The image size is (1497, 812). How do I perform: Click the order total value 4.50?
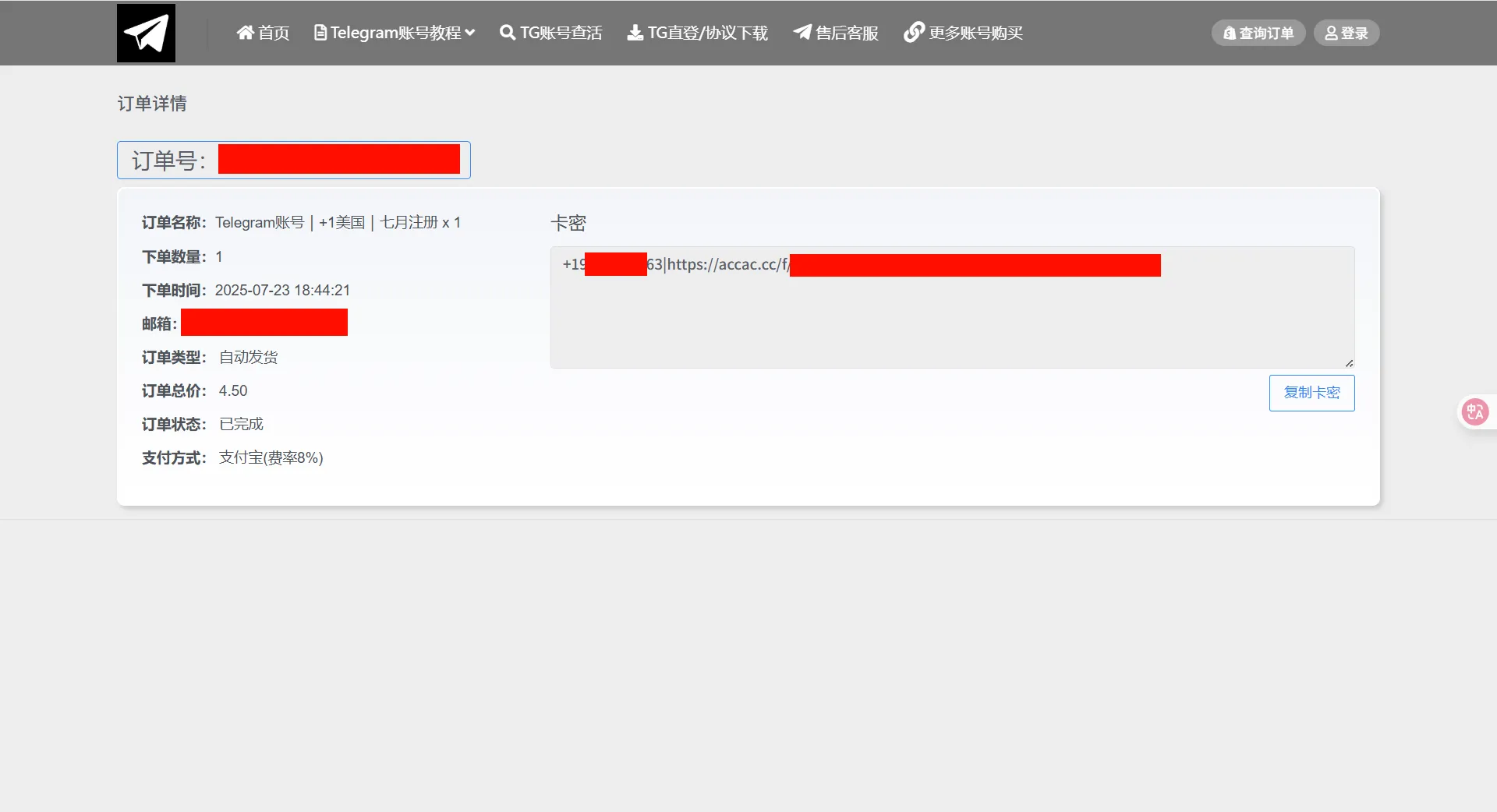(233, 390)
